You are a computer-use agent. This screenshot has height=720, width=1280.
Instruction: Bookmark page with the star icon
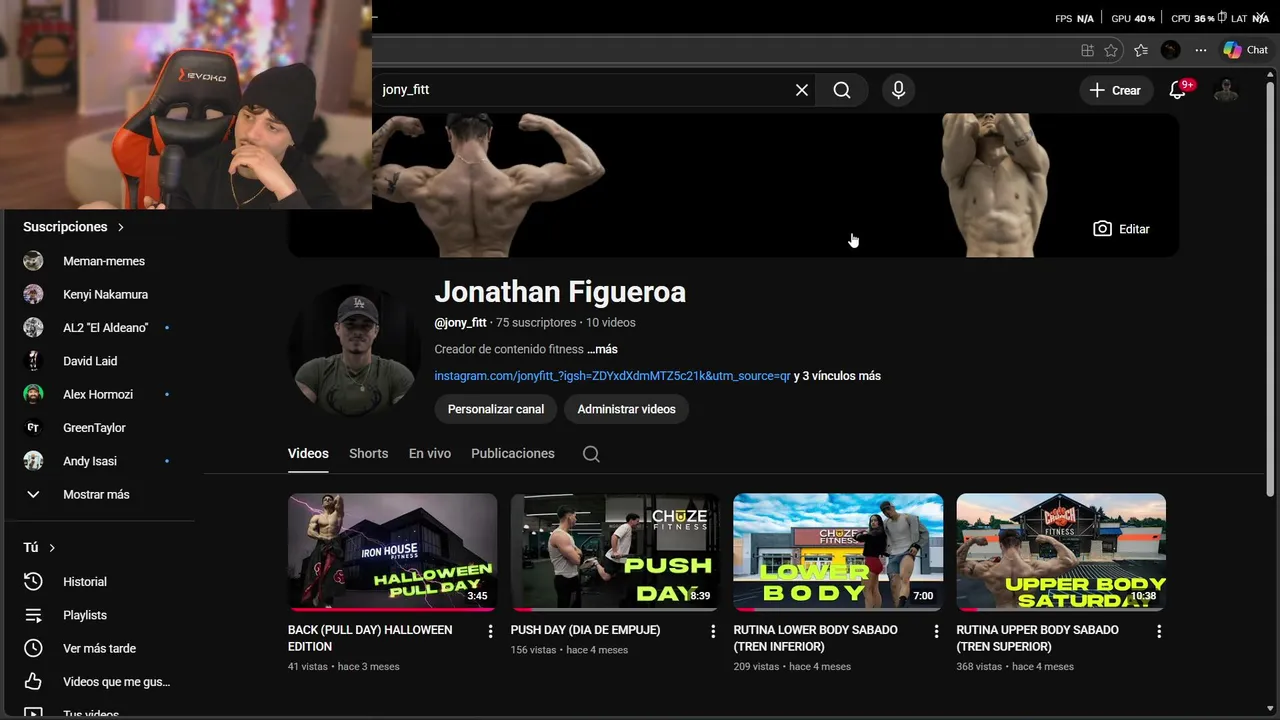pos(1111,50)
